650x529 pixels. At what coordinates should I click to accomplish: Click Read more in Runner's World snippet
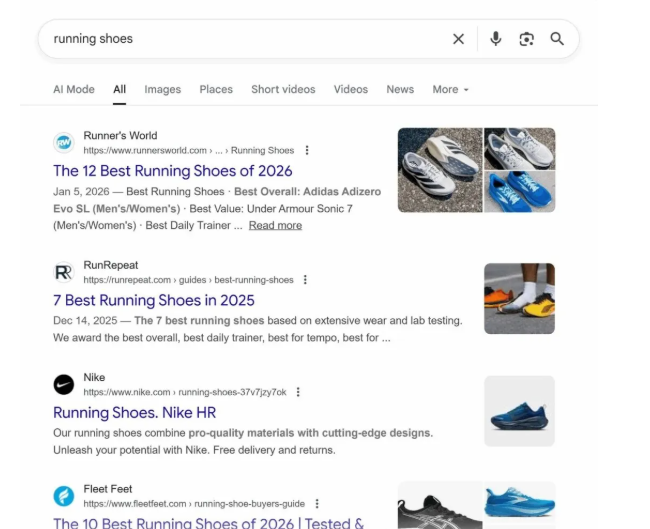275,225
